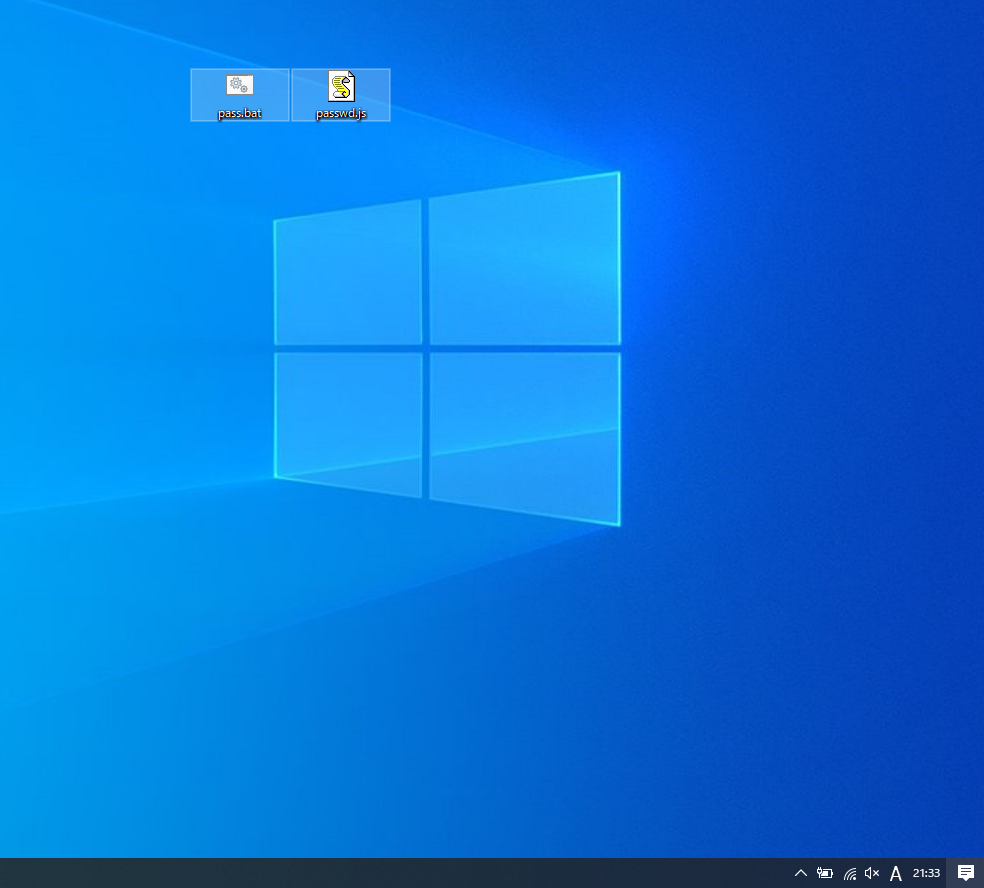Expand the hidden tray icons chevron
984x888 pixels.
click(x=800, y=873)
